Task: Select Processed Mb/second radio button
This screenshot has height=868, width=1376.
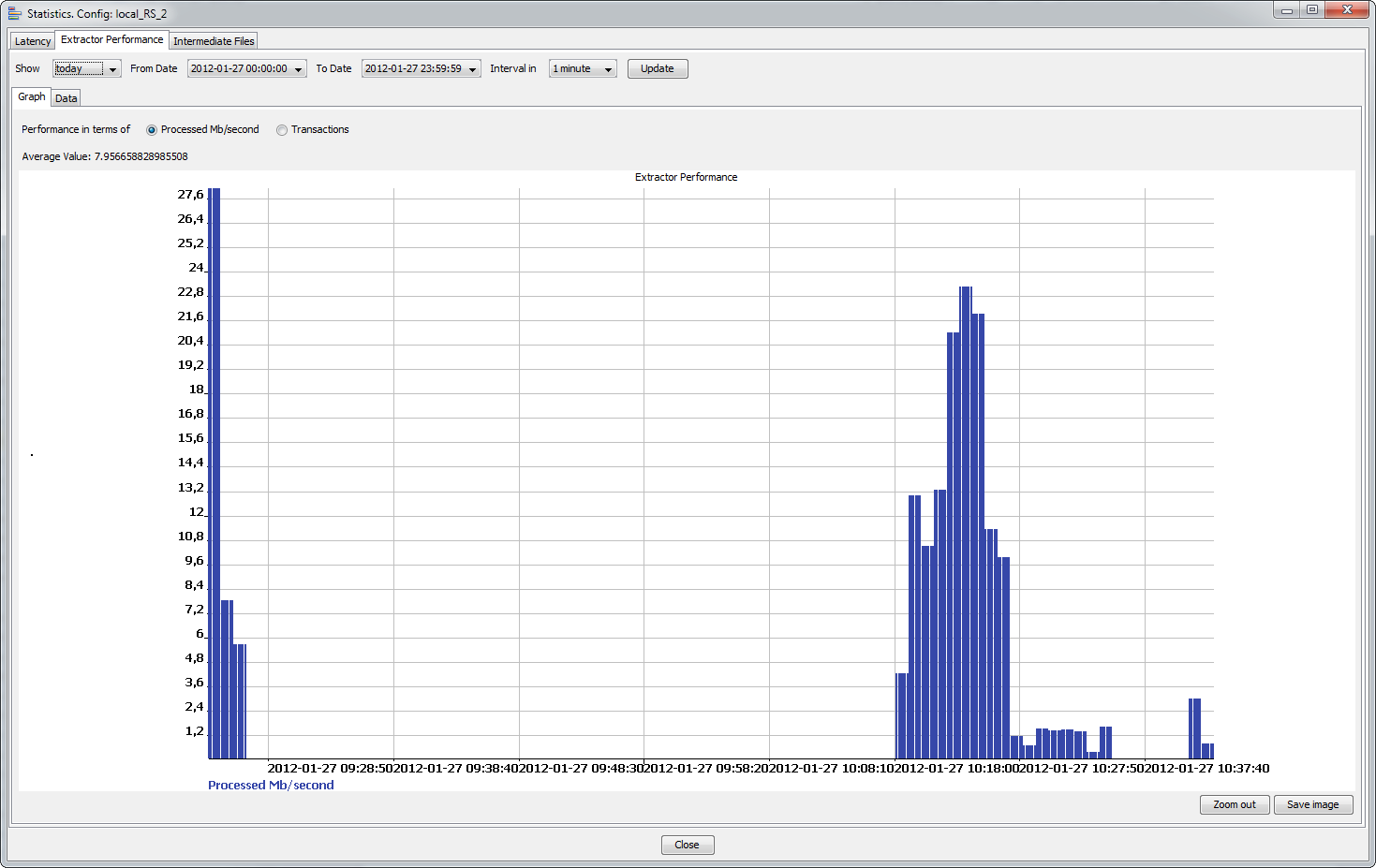Action: coord(152,130)
